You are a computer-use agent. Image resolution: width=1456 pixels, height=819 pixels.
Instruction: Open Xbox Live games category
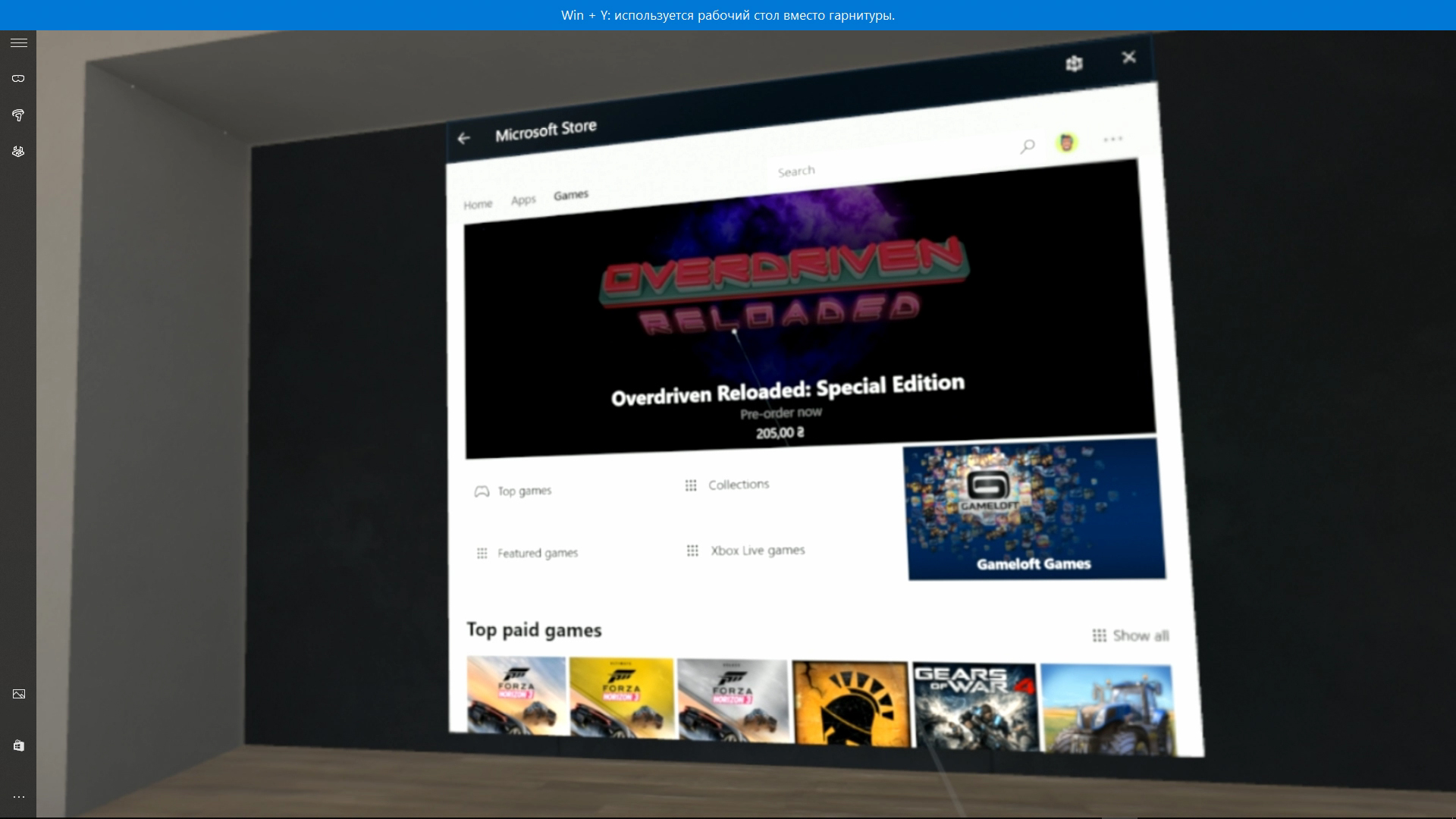[x=745, y=551]
